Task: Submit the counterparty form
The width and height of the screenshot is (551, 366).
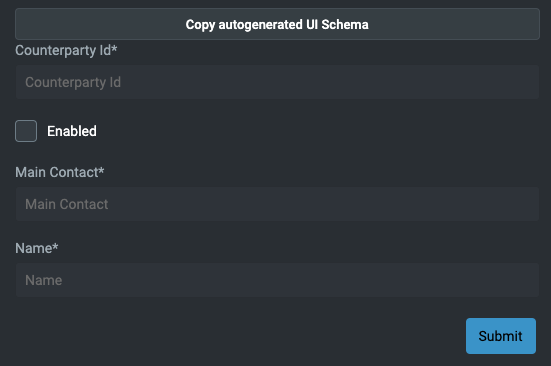Action: 501,336
